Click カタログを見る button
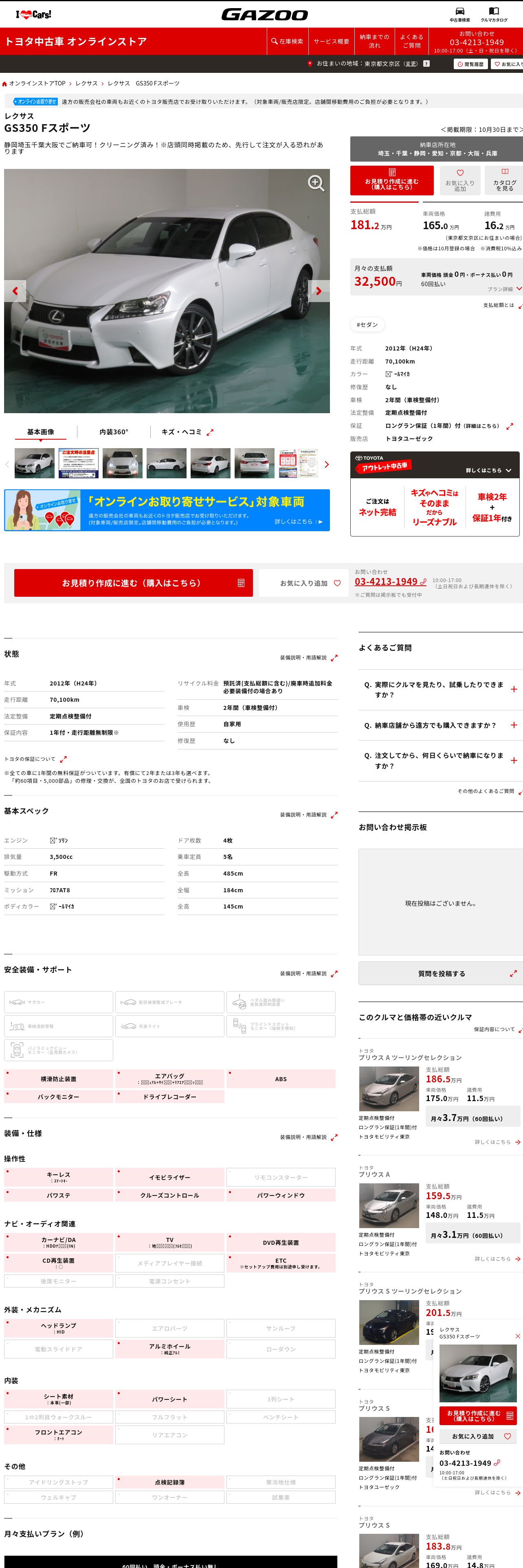Viewport: 523px width, 1568px height. (x=504, y=181)
